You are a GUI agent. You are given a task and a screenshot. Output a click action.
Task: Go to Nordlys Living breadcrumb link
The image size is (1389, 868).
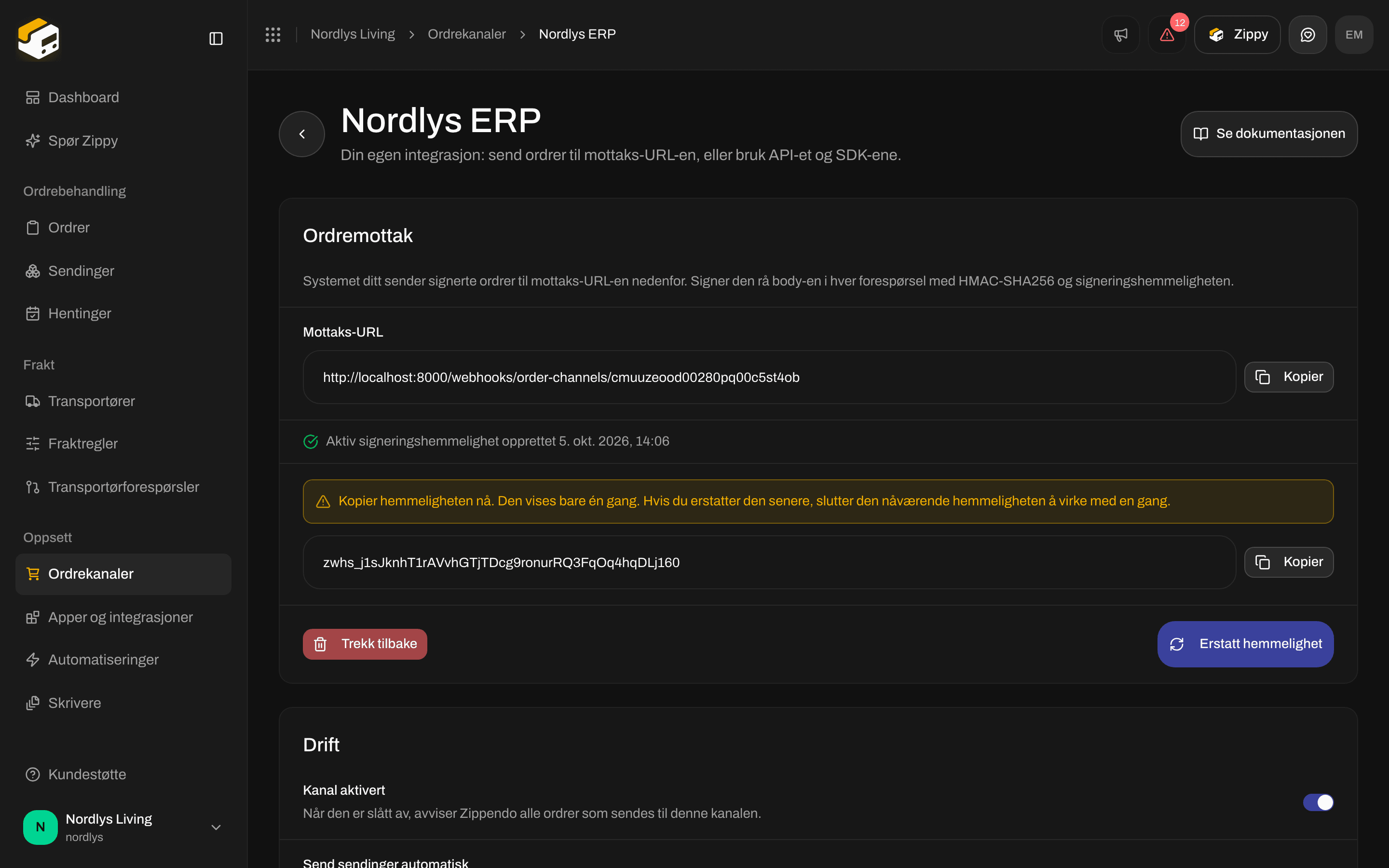pos(353,34)
